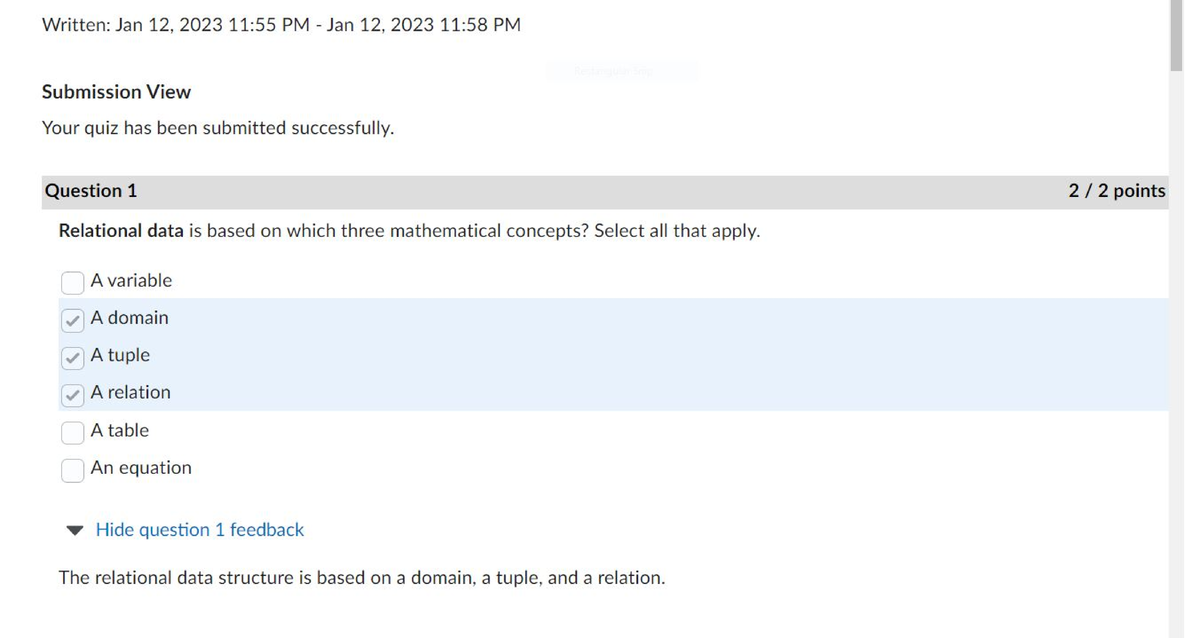The height and width of the screenshot is (638, 1200).
Task: Uncheck the 'A tuple' checkbox
Action: coord(73,357)
